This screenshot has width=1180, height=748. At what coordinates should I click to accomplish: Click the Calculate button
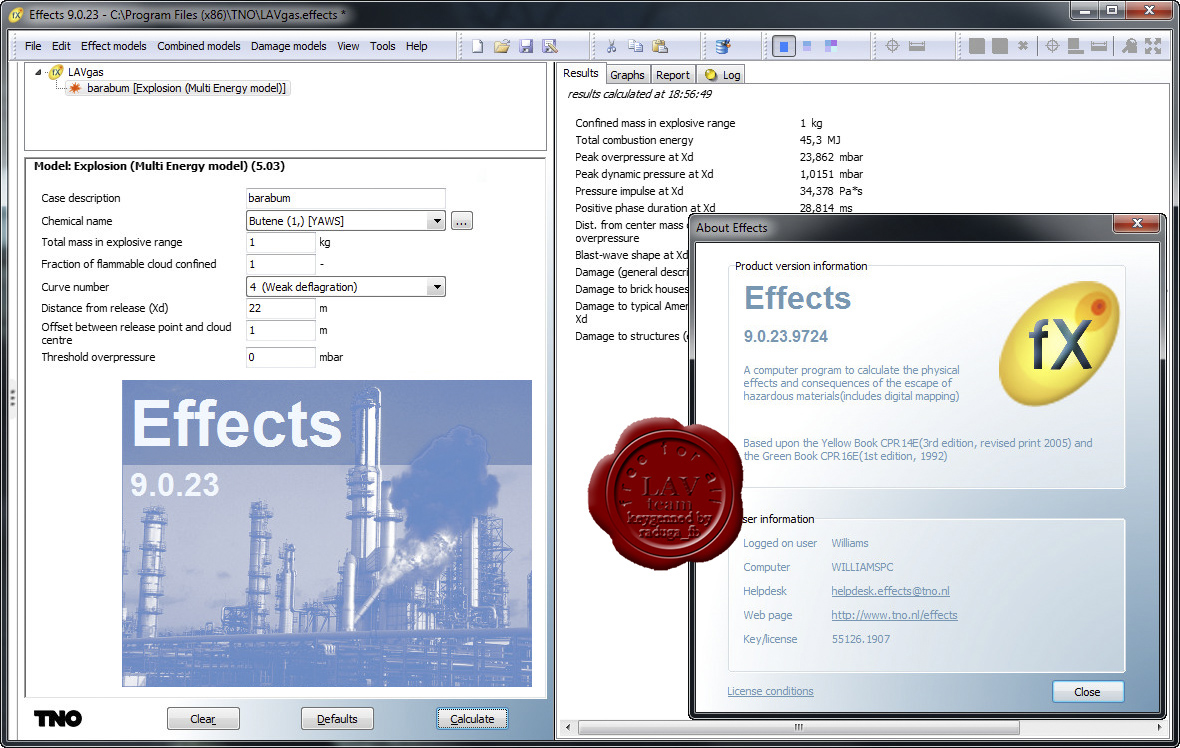click(472, 719)
